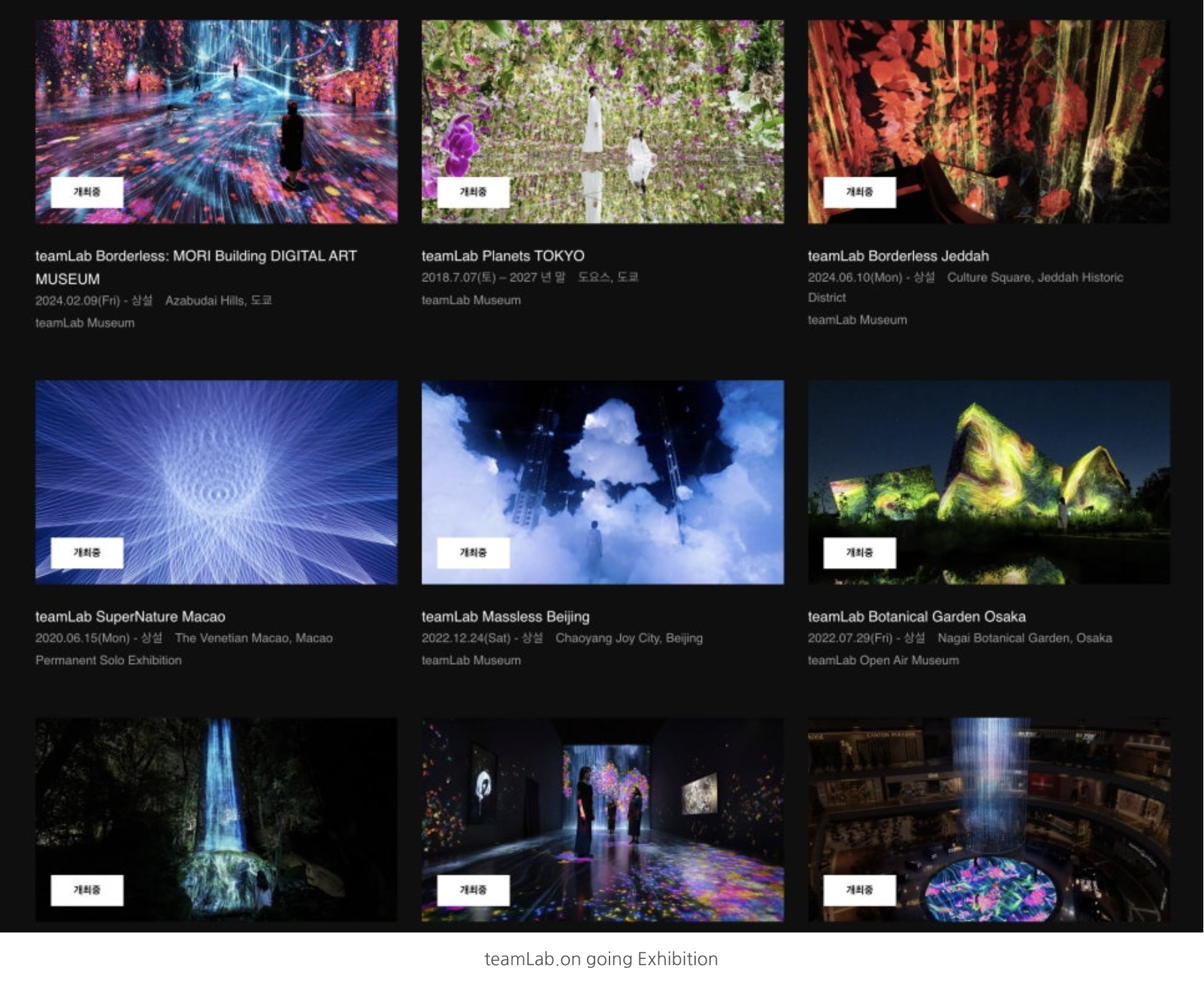
Task: Click 개최중 badge on Massless Beijing card
Action: [473, 553]
